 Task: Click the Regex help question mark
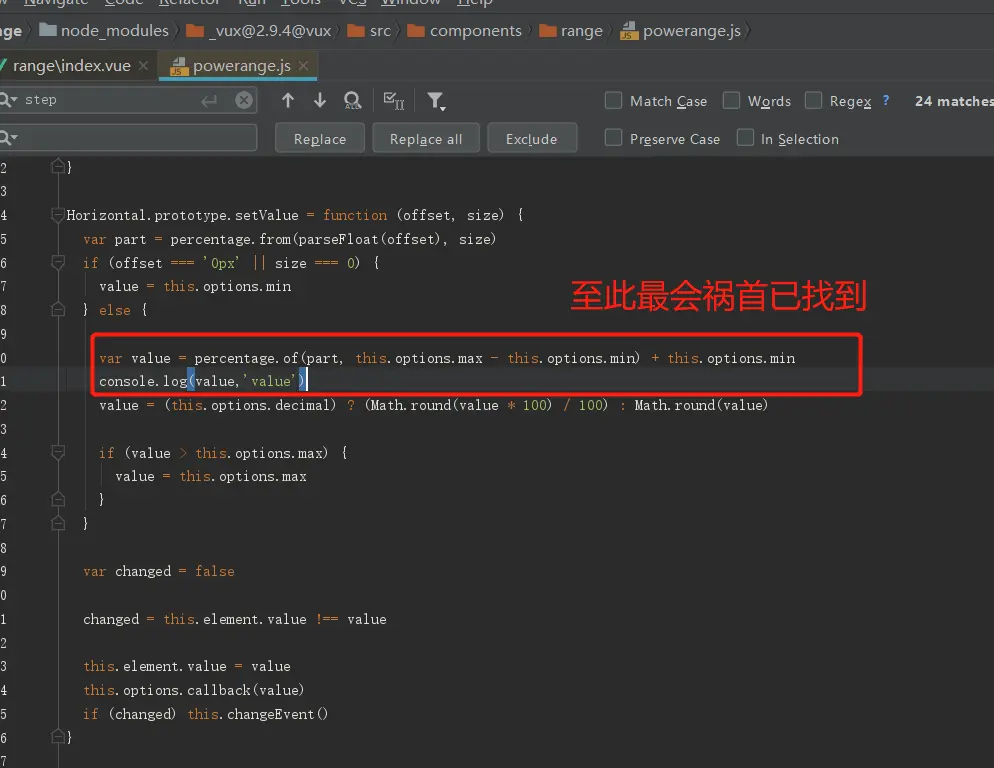tap(886, 100)
